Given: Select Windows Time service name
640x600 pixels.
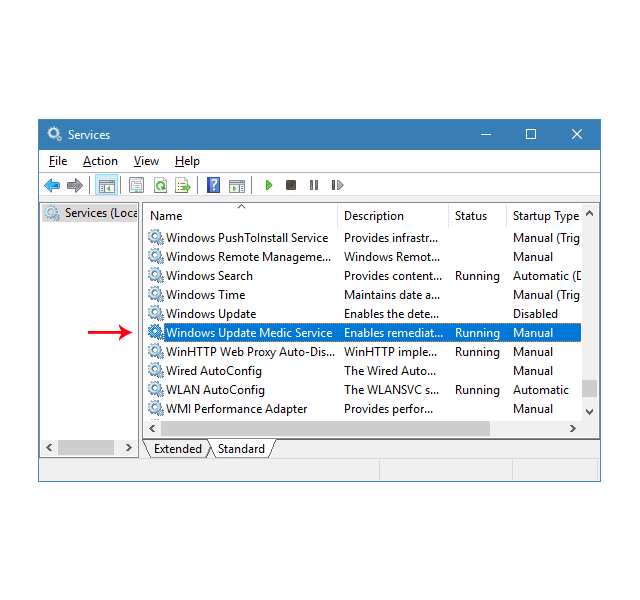Looking at the screenshot, I should (x=206, y=295).
